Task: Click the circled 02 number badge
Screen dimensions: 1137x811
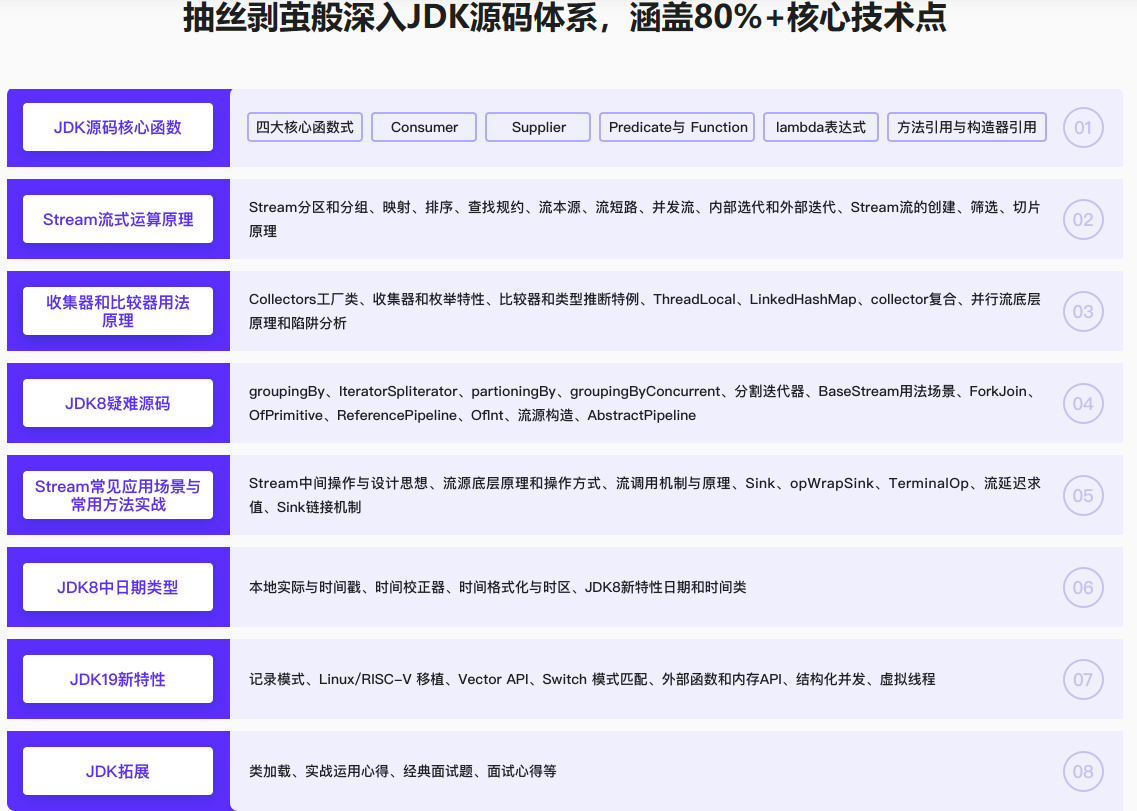Action: tap(1083, 220)
